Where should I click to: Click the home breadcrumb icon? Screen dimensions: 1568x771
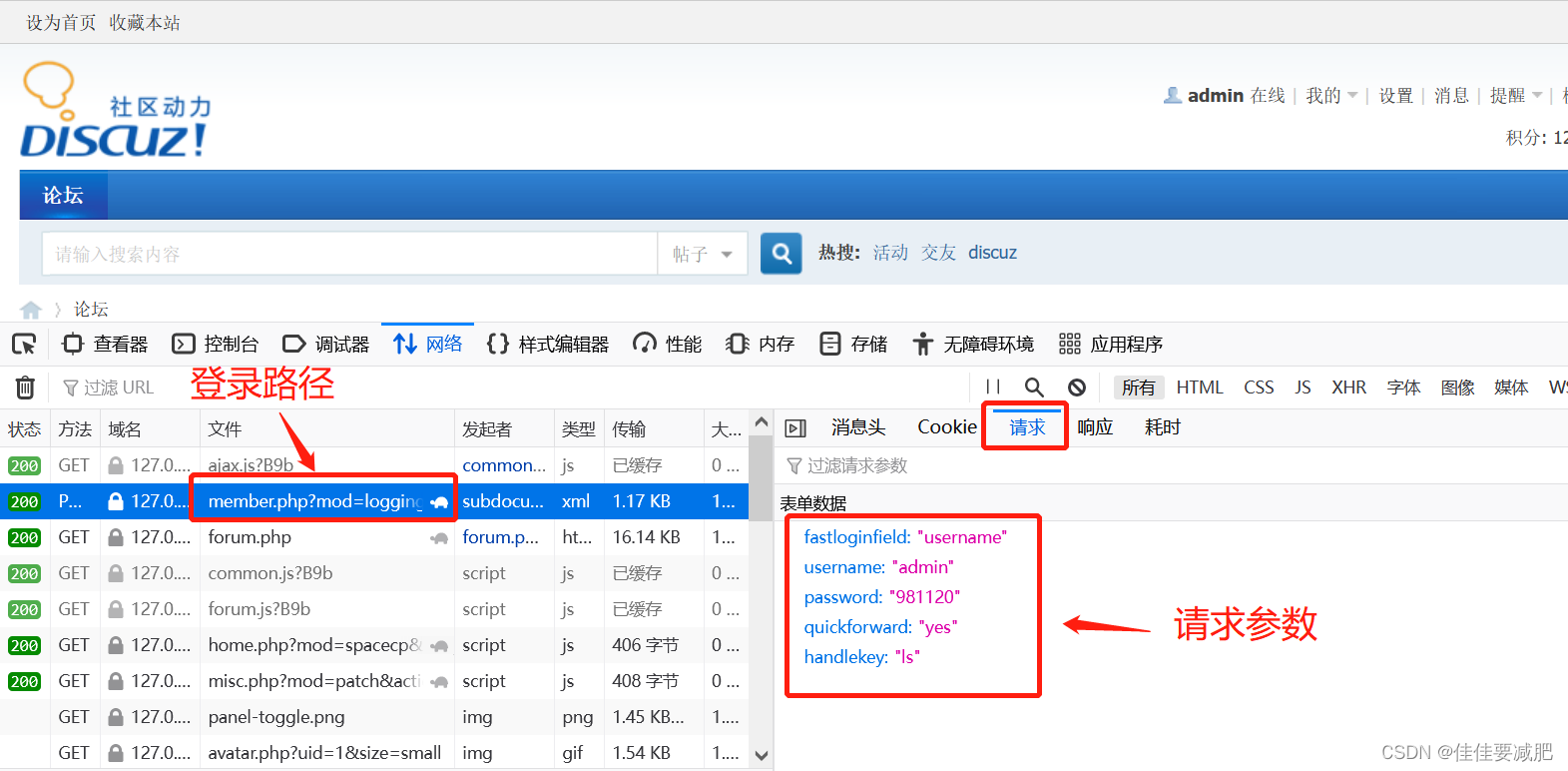coord(31,310)
